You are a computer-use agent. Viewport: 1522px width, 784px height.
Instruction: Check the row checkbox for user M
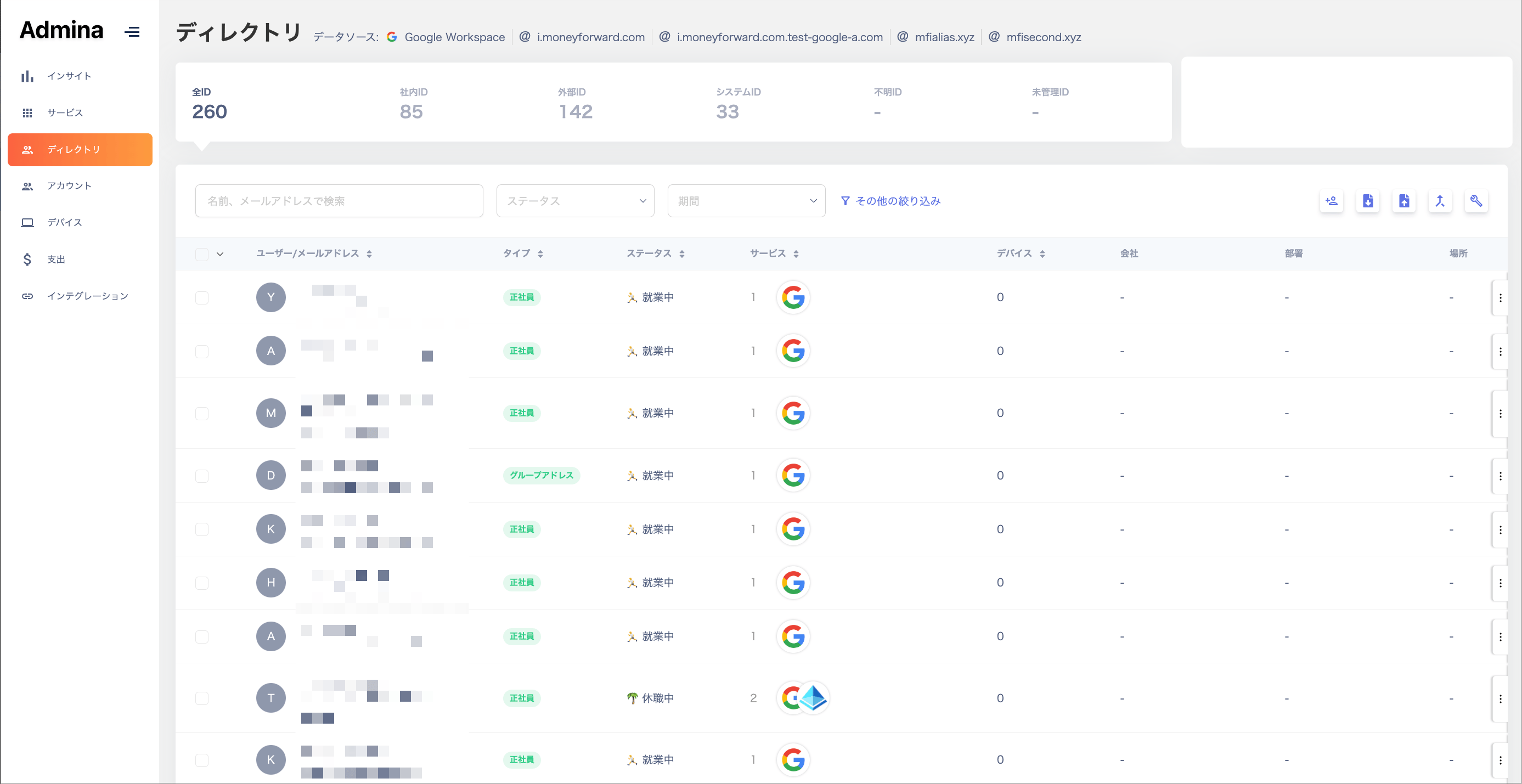202,414
